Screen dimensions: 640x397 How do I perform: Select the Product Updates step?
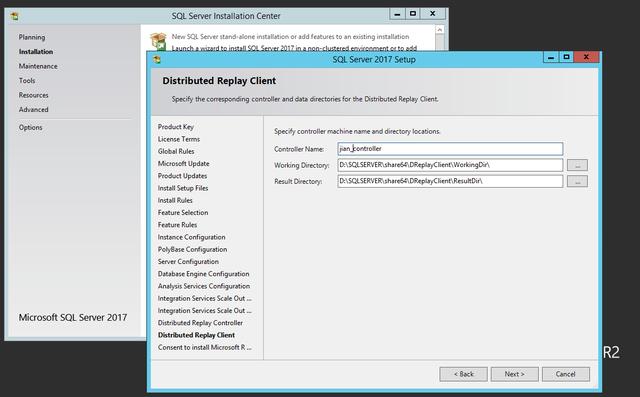(x=182, y=176)
